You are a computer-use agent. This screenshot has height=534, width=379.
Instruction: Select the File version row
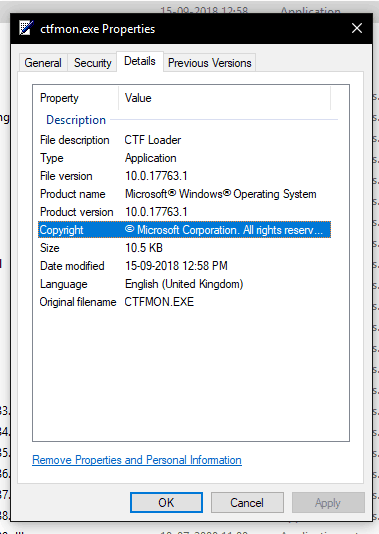tap(184, 176)
